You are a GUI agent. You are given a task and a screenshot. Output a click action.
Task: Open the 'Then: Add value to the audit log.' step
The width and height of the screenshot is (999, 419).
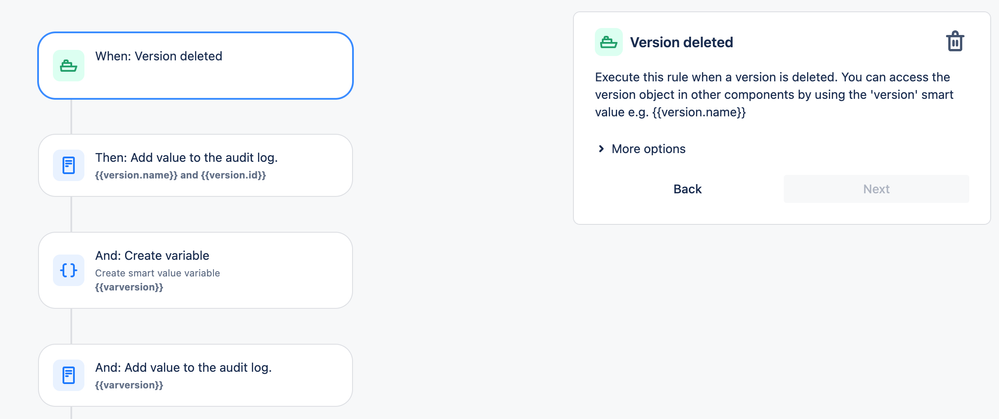(186, 157)
